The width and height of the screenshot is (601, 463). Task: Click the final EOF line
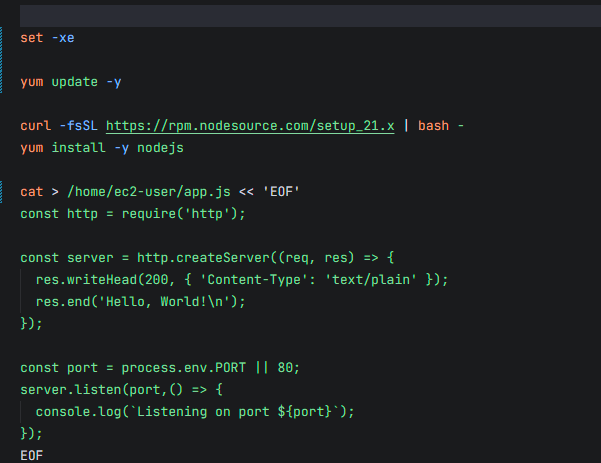[x=32, y=455]
